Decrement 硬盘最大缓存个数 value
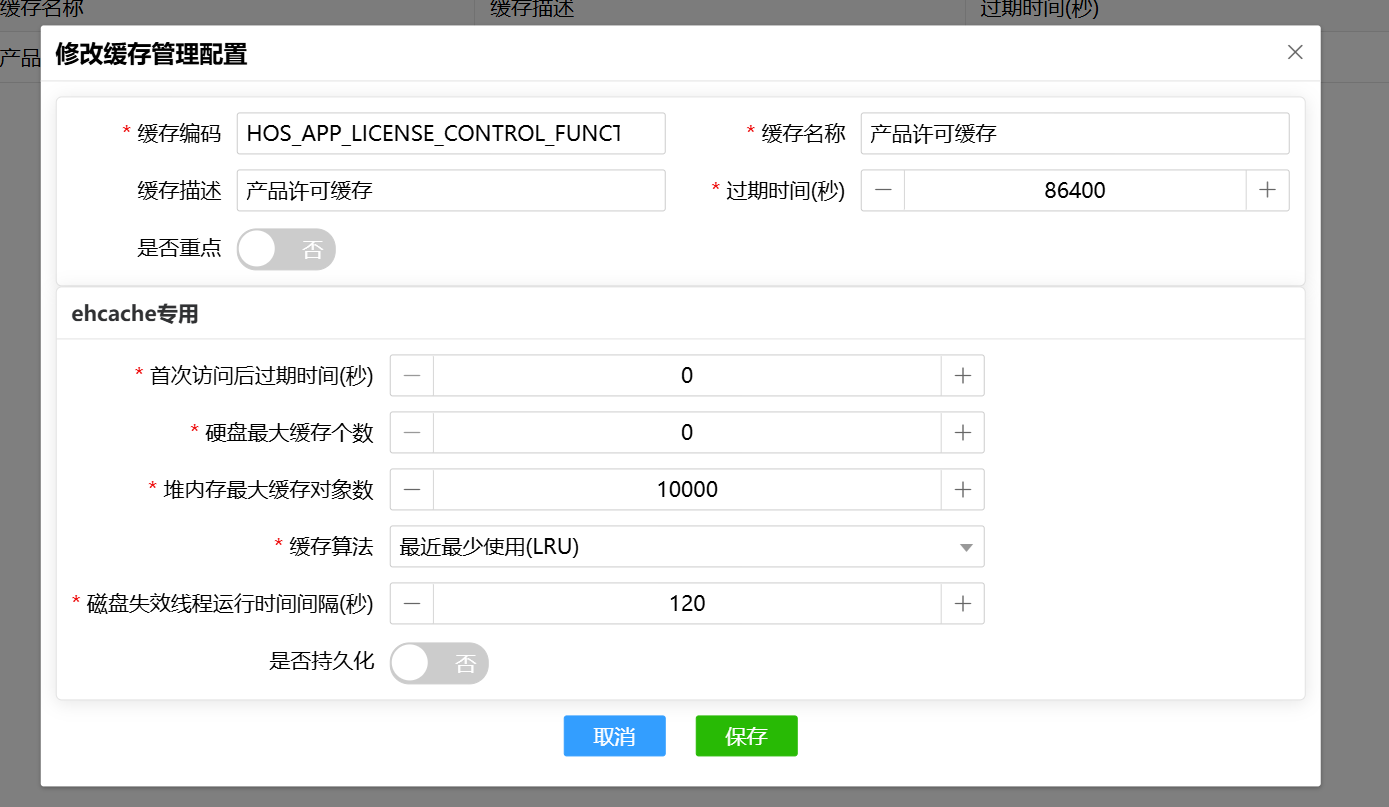 point(412,433)
